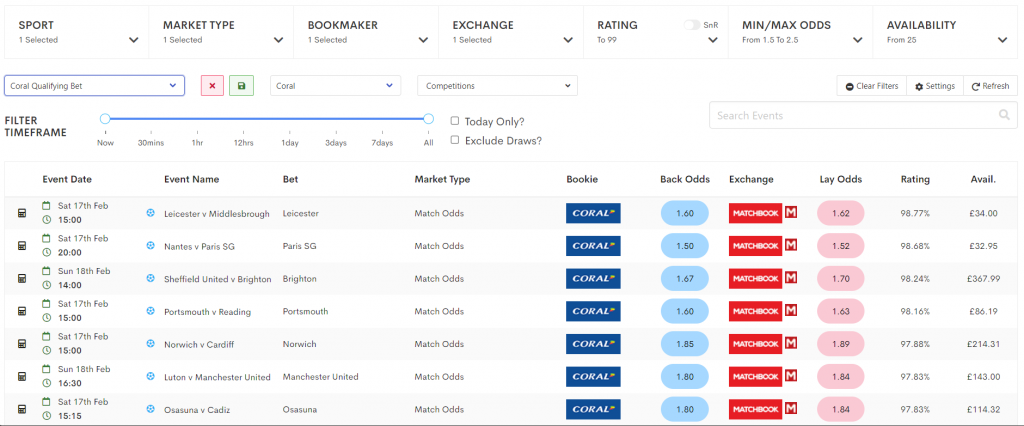Open the Competitions dropdown
Image resolution: width=1024 pixels, height=426 pixels.
click(497, 86)
